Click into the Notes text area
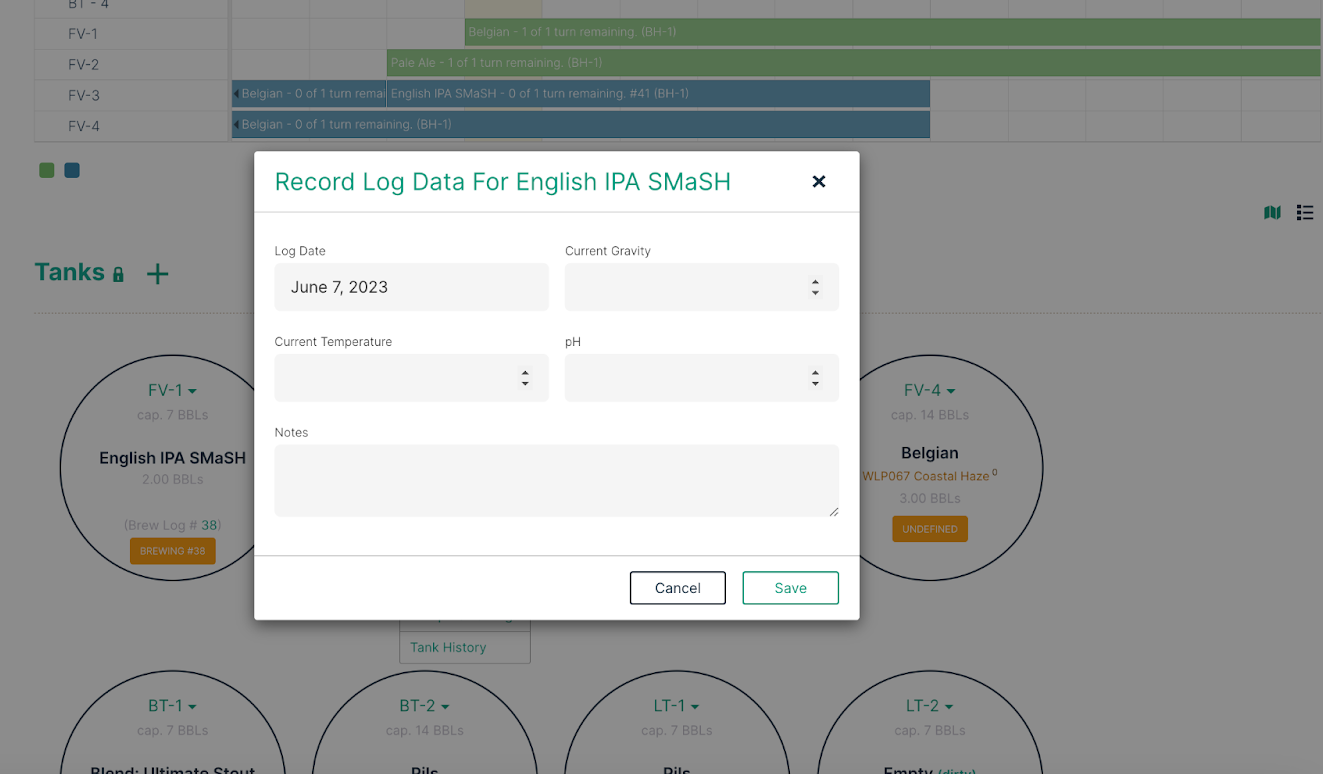 [556, 481]
